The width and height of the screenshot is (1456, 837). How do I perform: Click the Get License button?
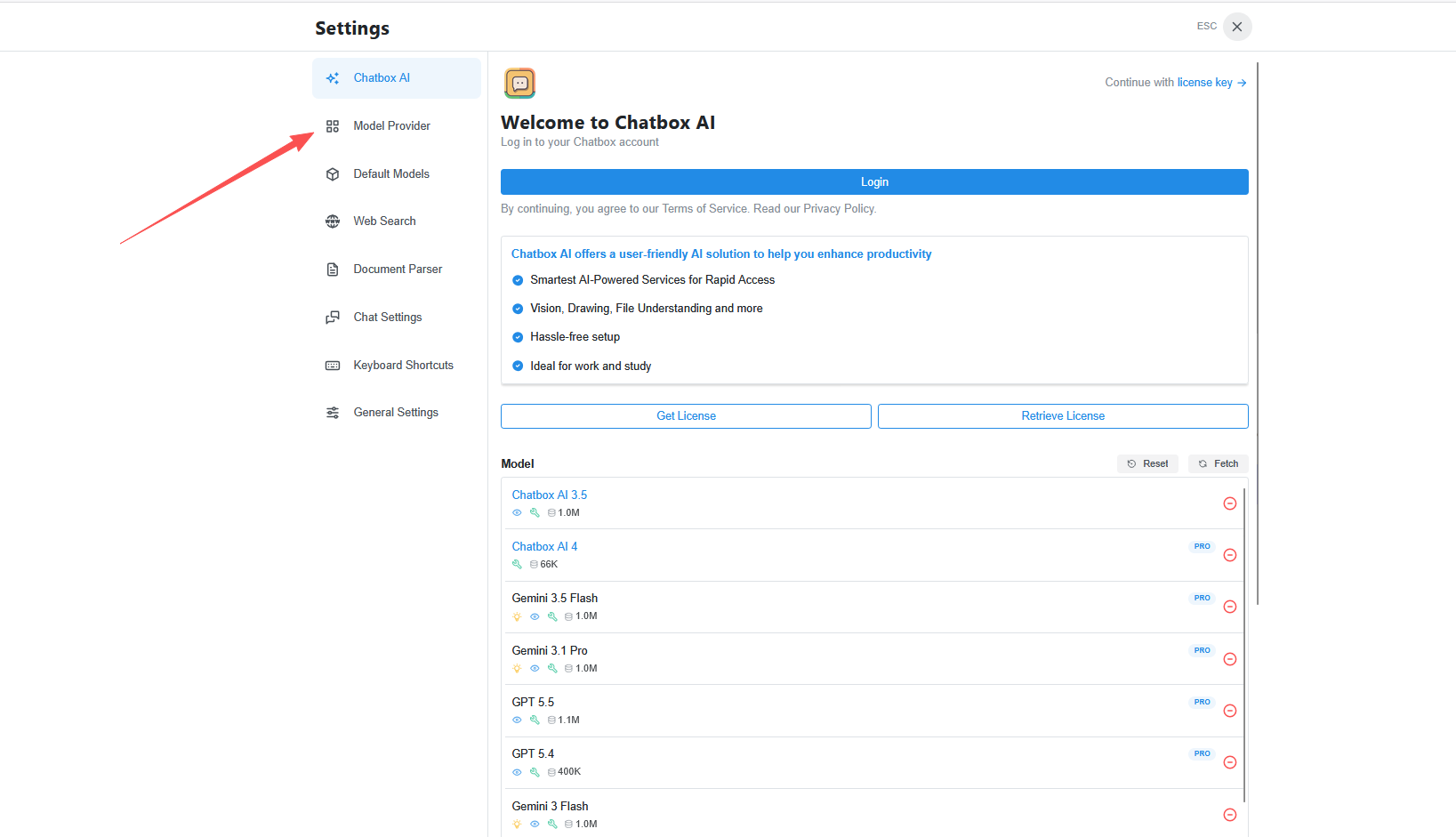(x=686, y=416)
